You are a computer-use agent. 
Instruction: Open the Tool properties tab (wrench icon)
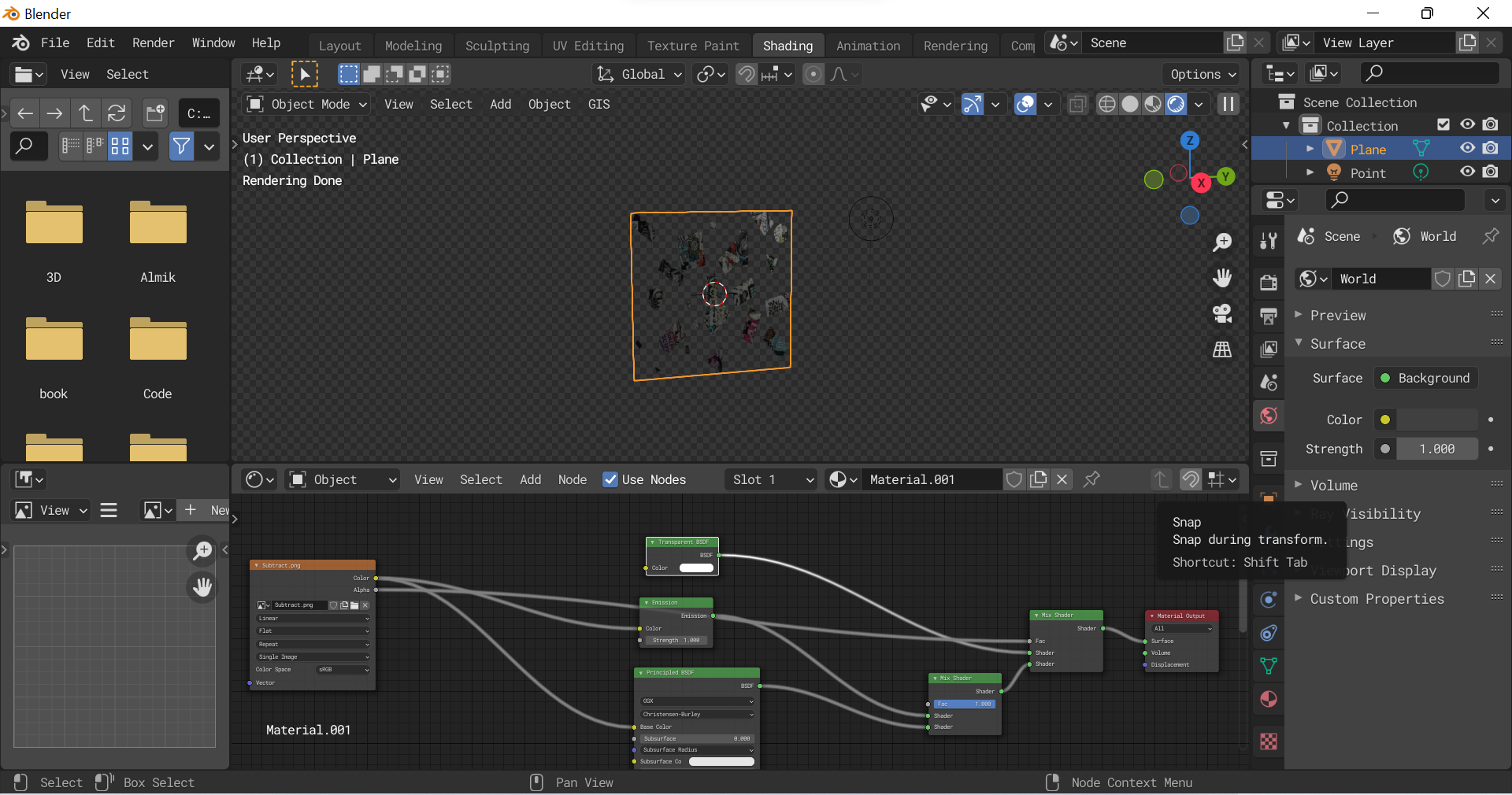click(x=1268, y=241)
